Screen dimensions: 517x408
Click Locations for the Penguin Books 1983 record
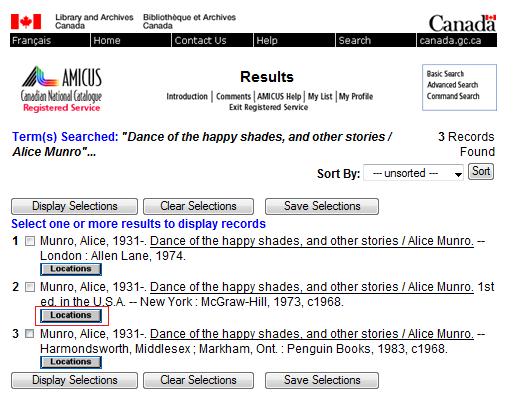(71, 362)
